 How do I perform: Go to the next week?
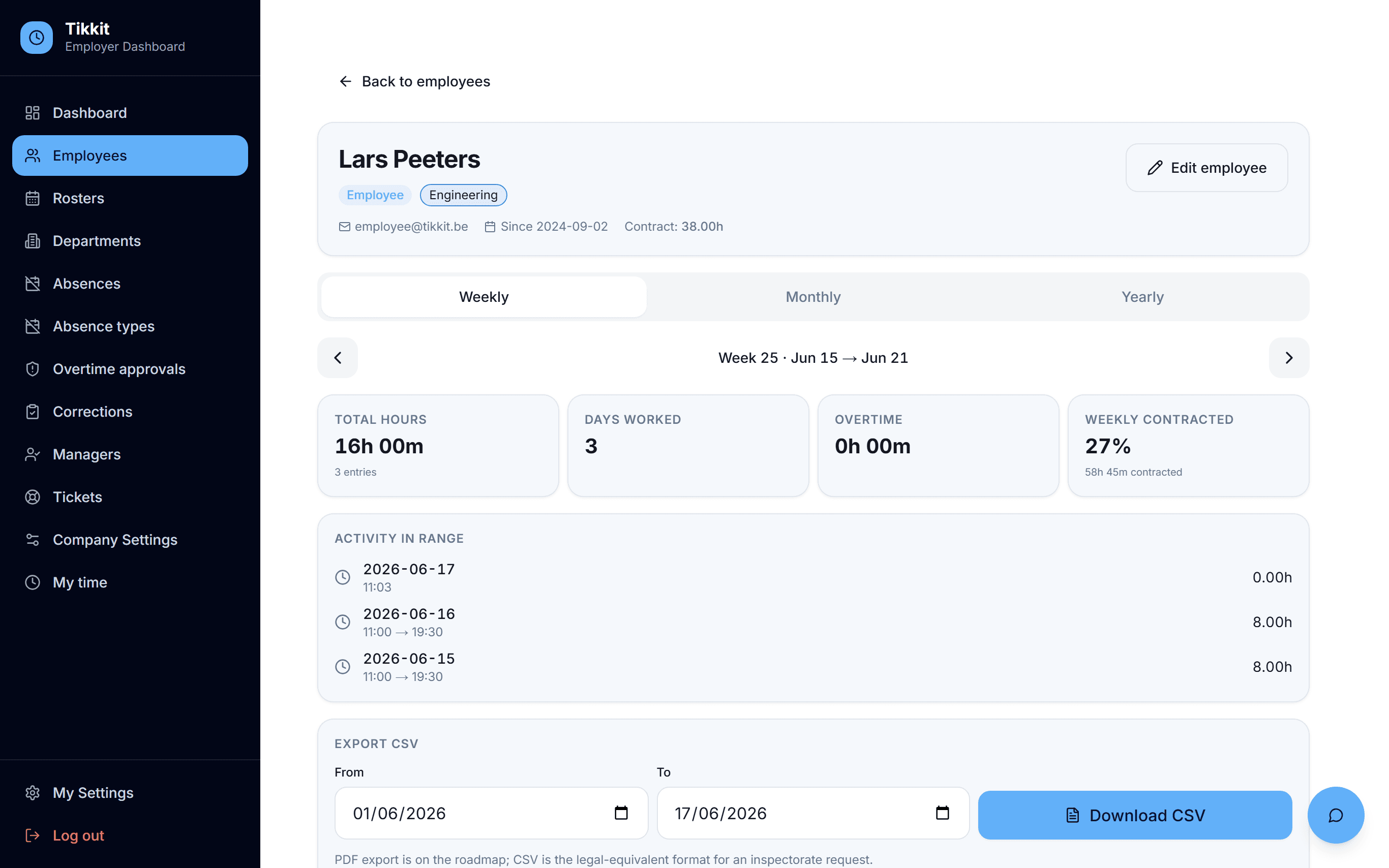coord(1289,358)
